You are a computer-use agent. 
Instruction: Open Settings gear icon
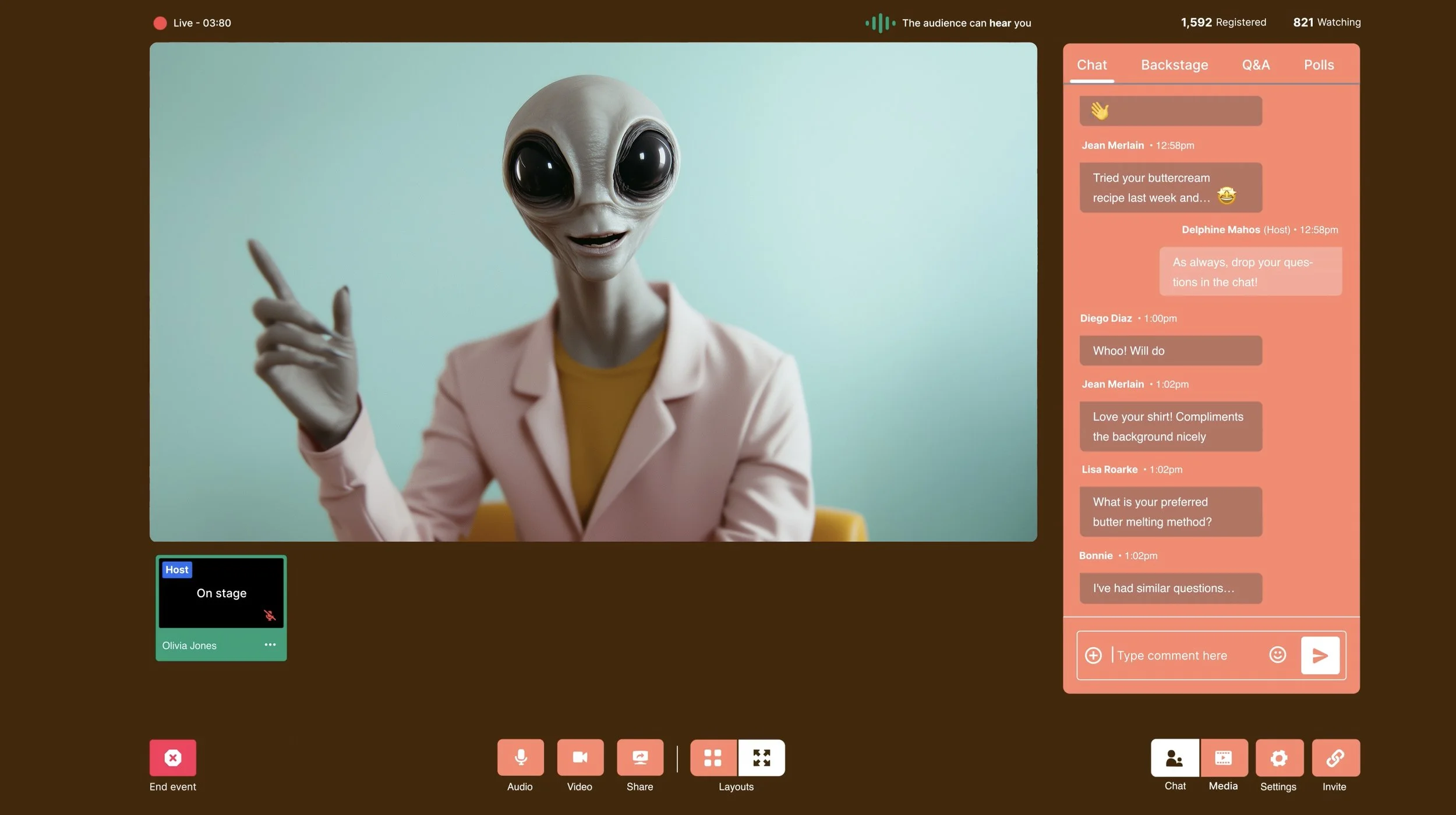pyautogui.click(x=1278, y=758)
